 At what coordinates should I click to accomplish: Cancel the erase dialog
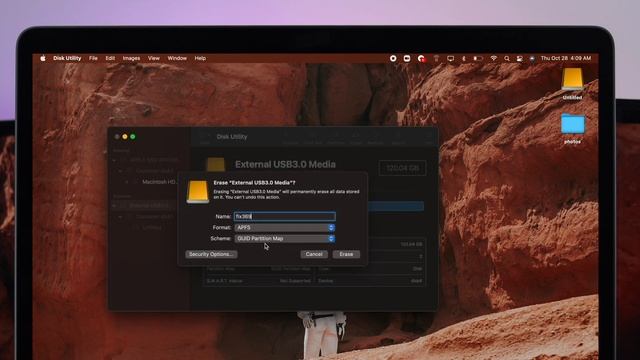tap(314, 254)
